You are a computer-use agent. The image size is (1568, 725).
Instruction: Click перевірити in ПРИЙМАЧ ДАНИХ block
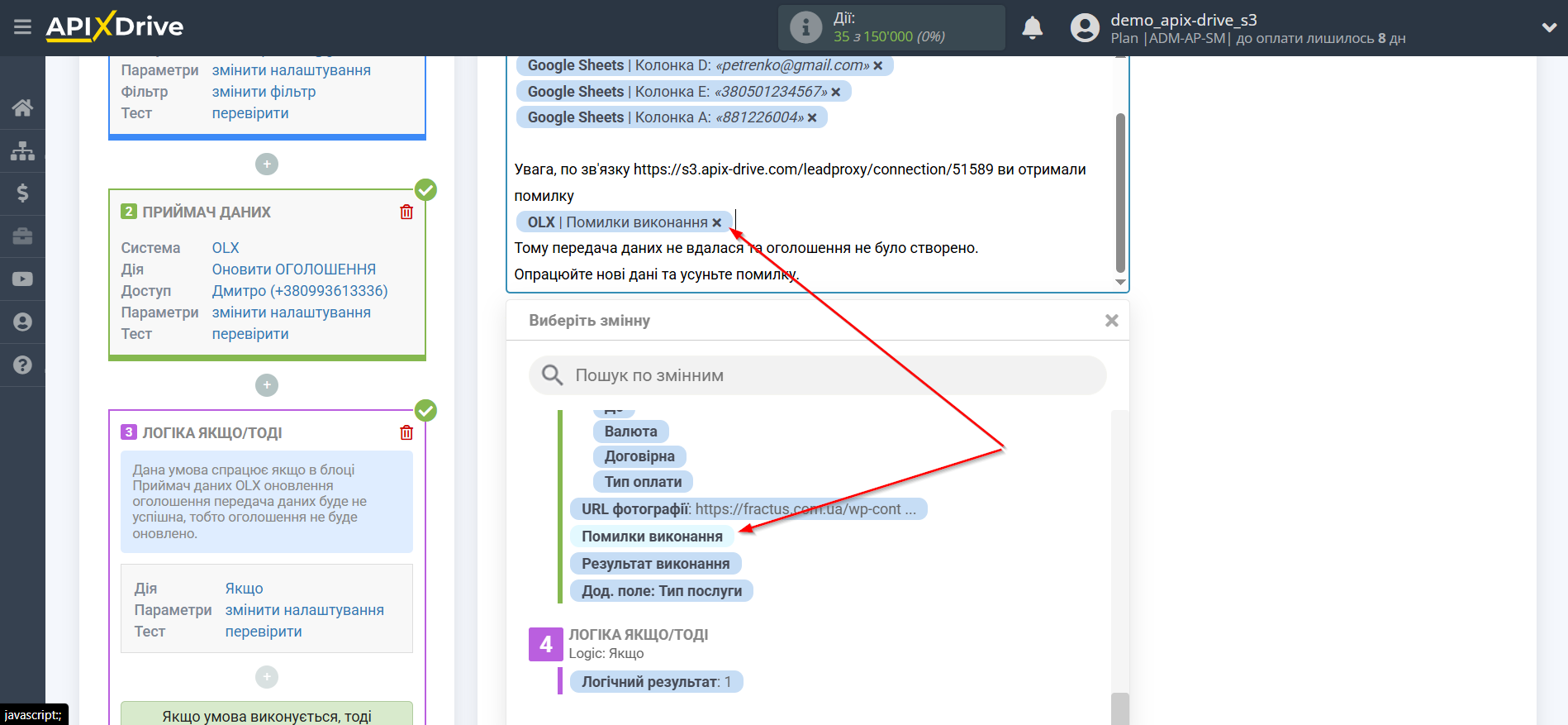(250, 334)
